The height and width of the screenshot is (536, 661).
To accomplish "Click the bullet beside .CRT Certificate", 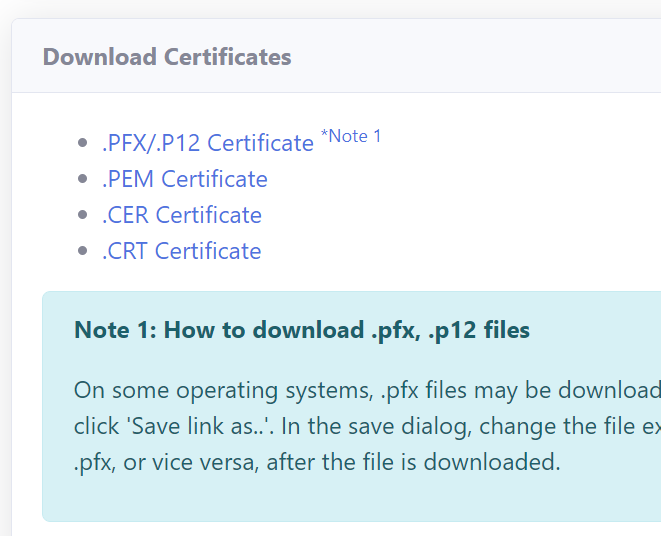I will click(x=83, y=251).
